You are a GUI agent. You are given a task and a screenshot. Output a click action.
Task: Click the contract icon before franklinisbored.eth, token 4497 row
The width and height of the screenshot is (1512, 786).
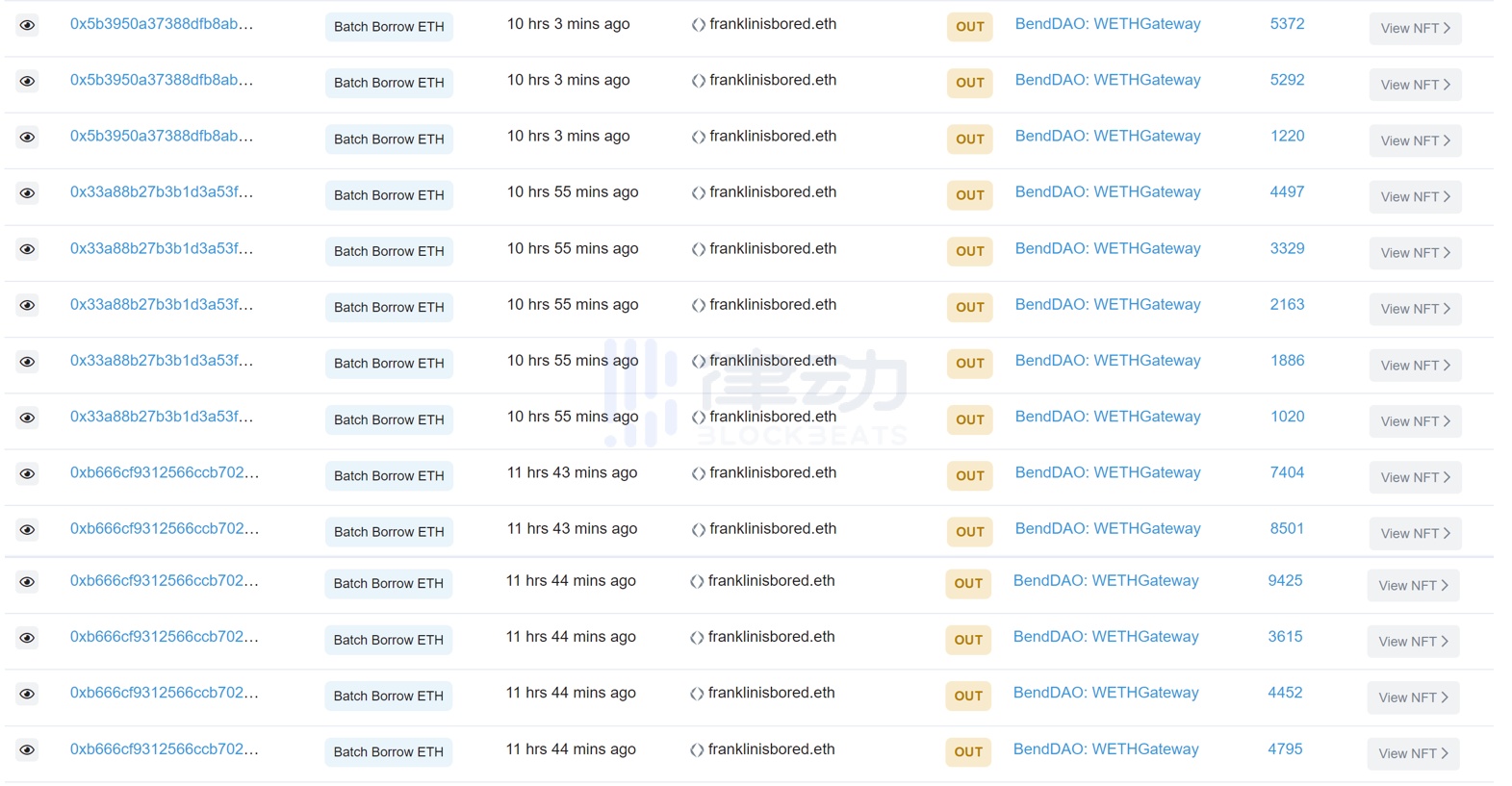click(699, 192)
